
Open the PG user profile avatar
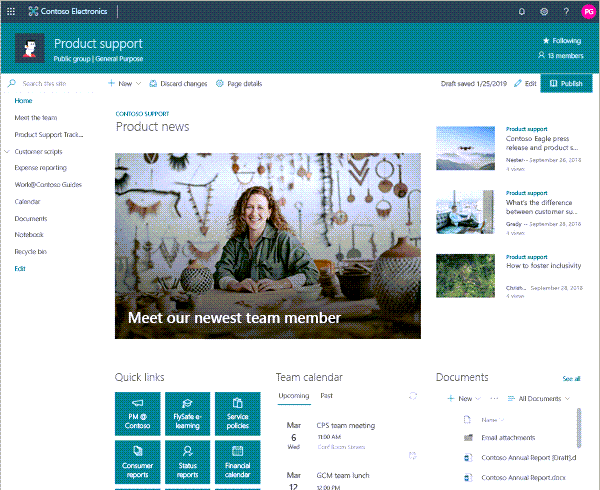[x=587, y=12]
